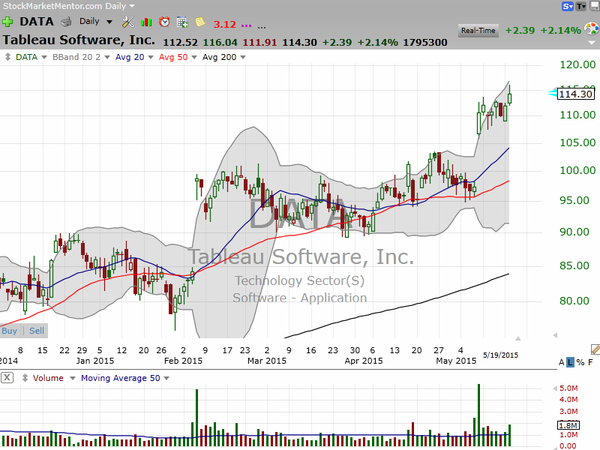Toggle the L log scale mode
Viewport: 600px width, 450px height.
tap(571, 362)
